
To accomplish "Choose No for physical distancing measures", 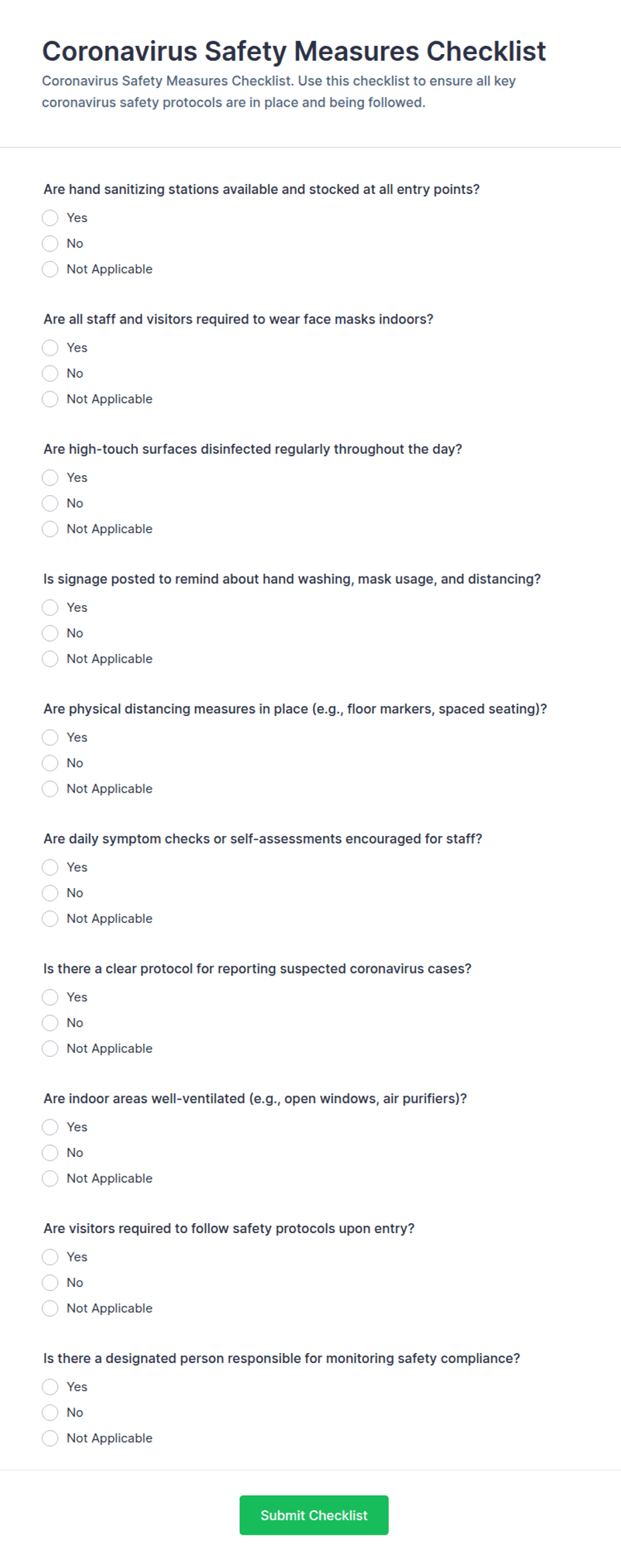I will coord(50,763).
